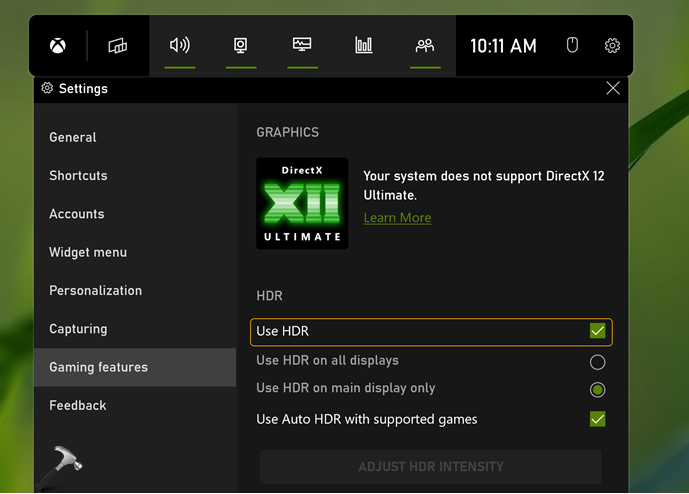Go to the Shortcuts settings section

point(78,175)
